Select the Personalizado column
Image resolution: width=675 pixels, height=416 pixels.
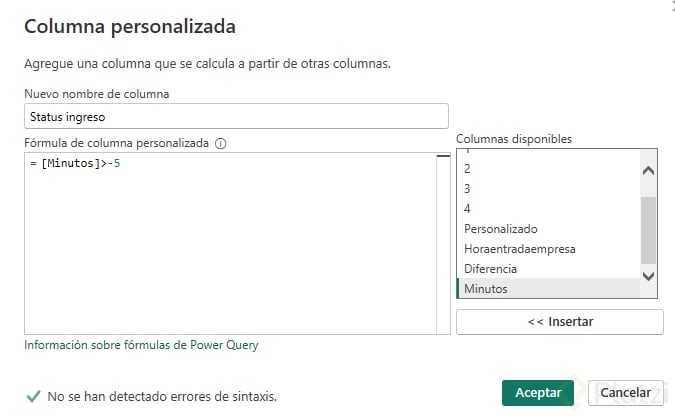(500, 229)
